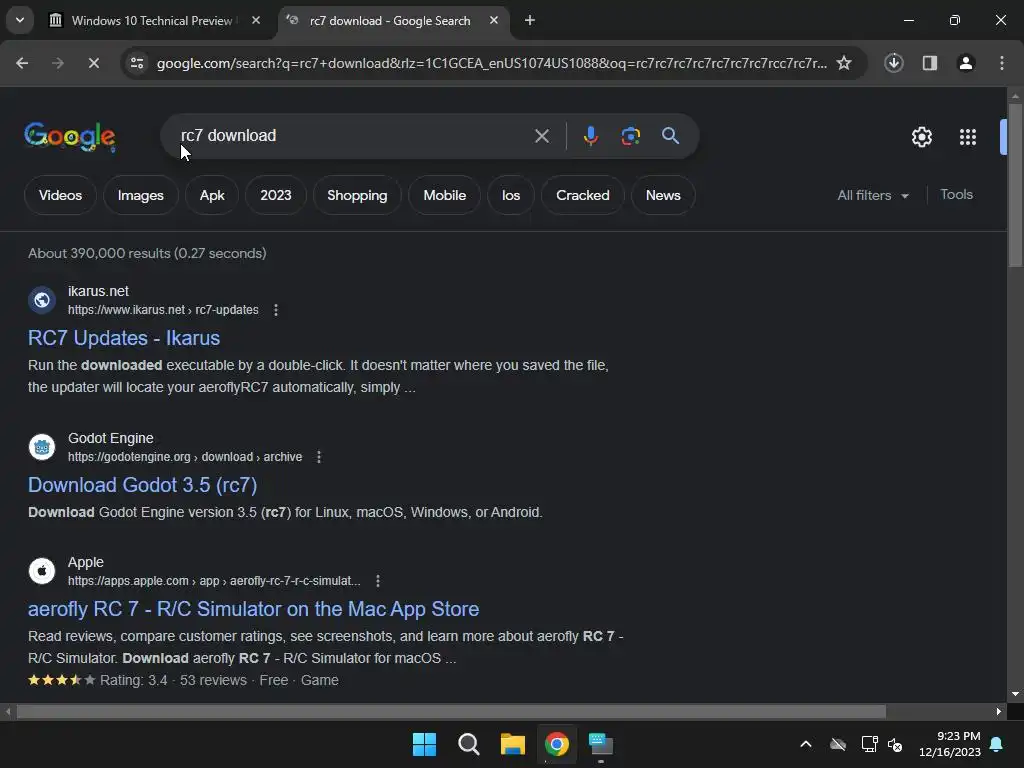Image resolution: width=1024 pixels, height=768 pixels.
Task: Submit search with magnifier icon
Action: pos(670,136)
